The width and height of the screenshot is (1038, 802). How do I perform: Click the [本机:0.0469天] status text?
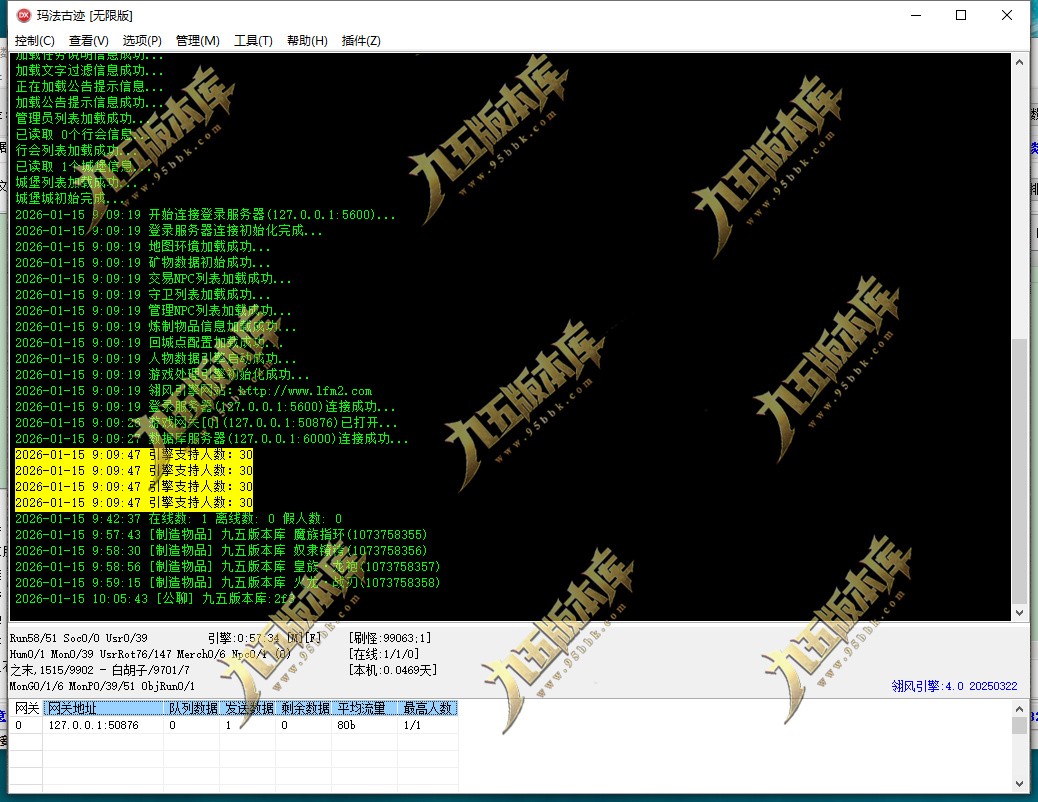click(392, 670)
